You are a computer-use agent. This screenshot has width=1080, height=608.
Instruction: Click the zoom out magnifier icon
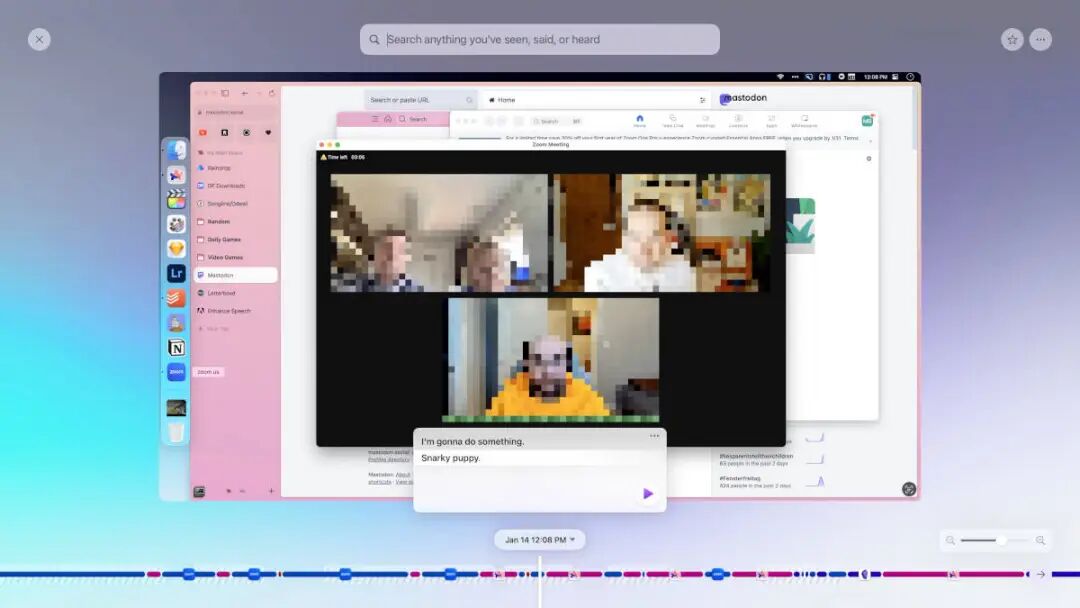click(x=951, y=541)
